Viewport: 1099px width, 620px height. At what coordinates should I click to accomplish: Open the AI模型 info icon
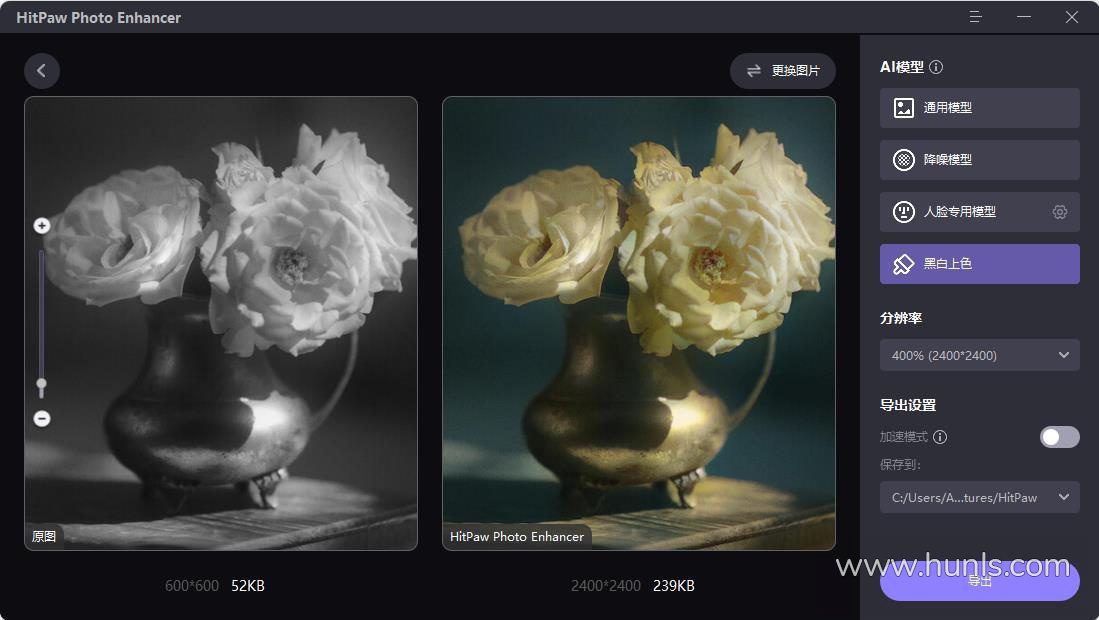click(936, 67)
